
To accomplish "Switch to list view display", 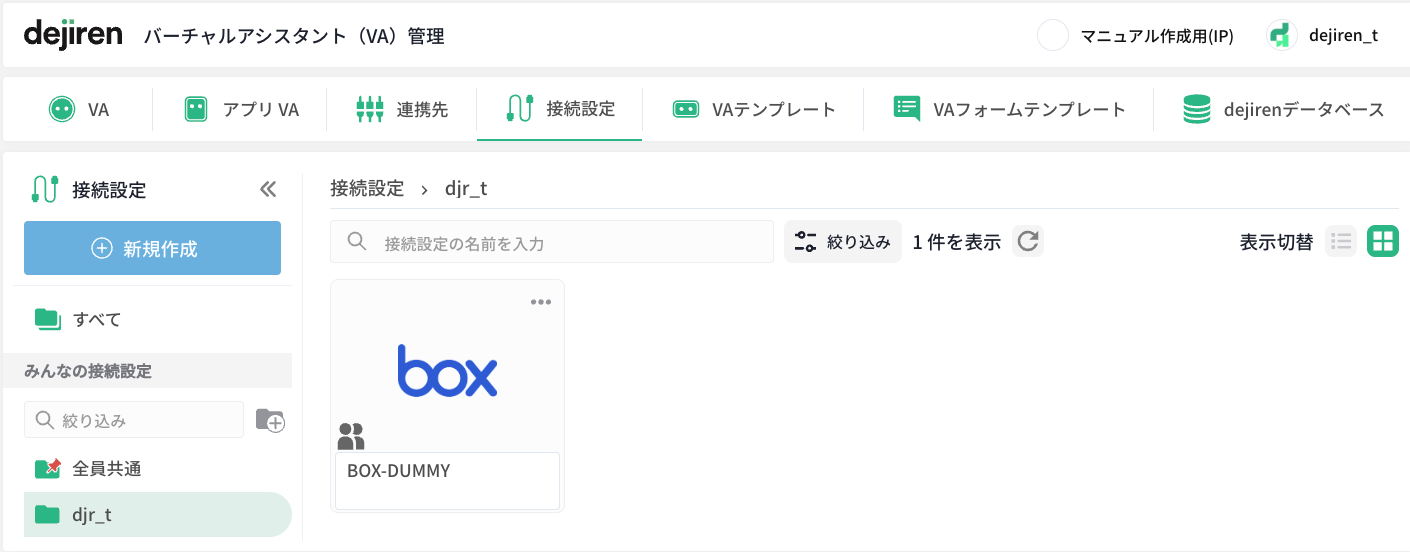I will 1341,241.
